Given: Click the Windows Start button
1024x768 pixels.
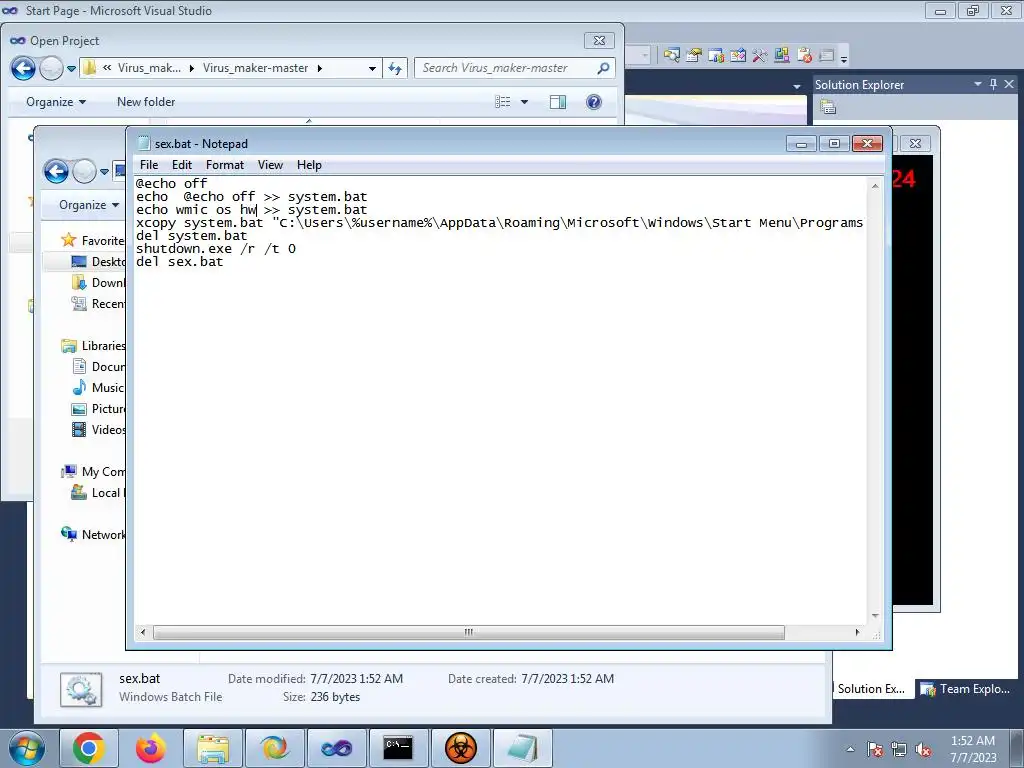Looking at the screenshot, I should click(27, 748).
